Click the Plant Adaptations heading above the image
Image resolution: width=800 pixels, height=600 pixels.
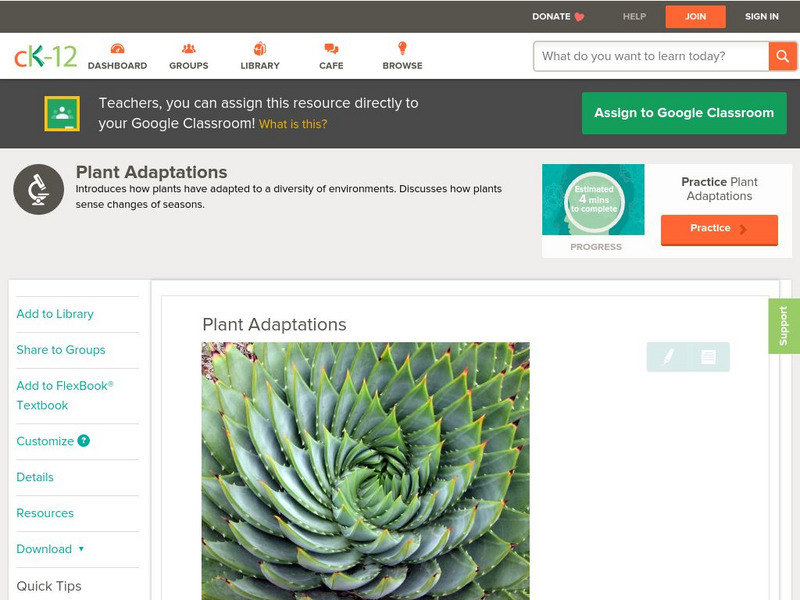(x=274, y=324)
